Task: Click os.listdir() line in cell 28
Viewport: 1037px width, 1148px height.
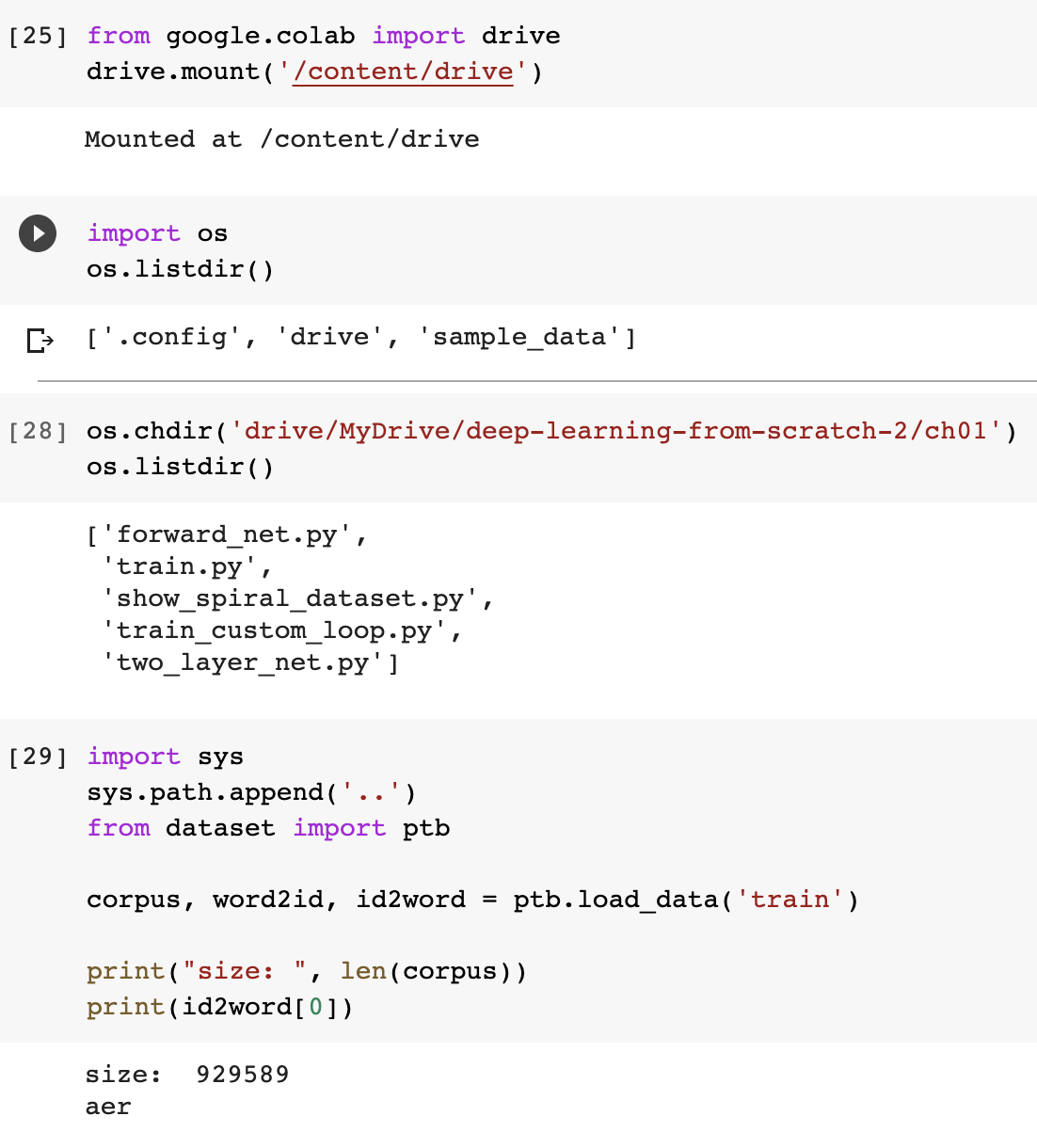Action: [x=181, y=467]
